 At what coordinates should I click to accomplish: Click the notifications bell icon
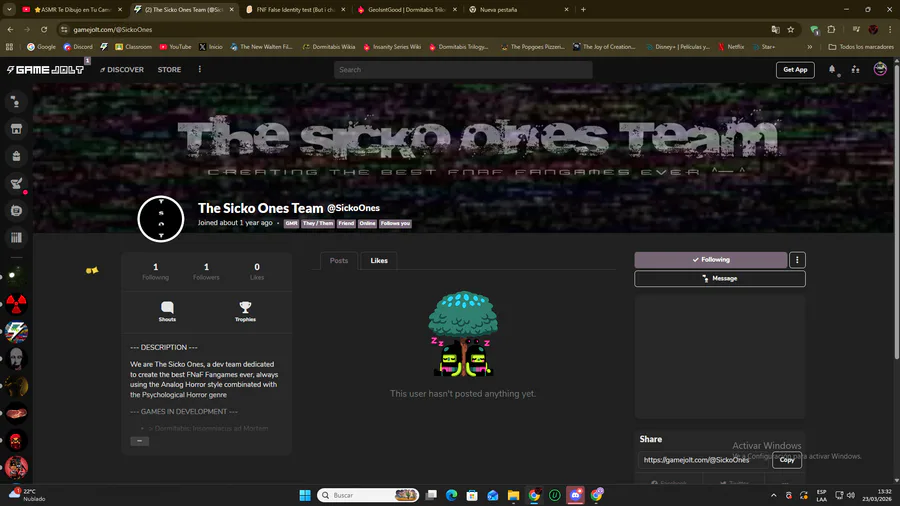[832, 69]
